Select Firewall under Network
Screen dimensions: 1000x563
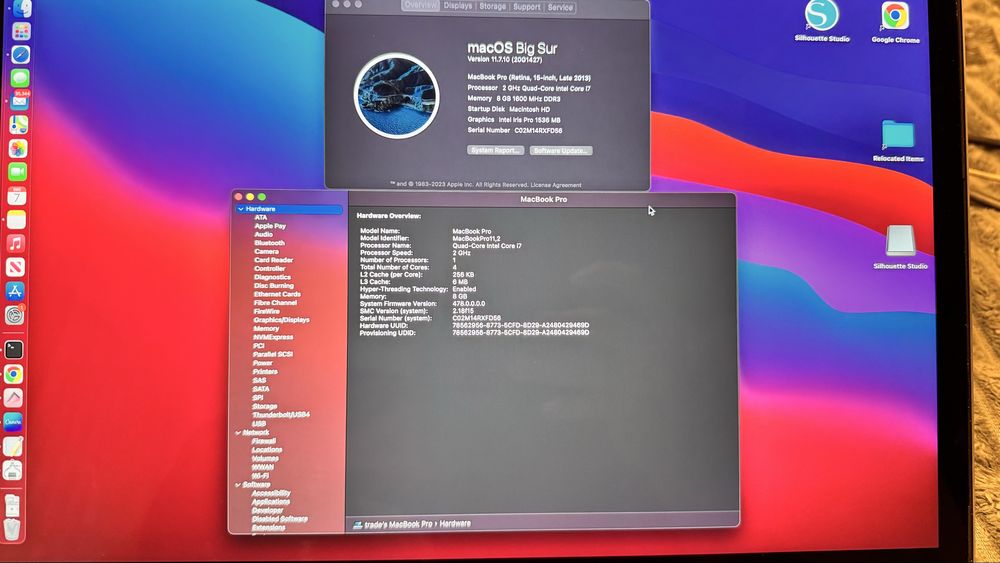pyautogui.click(x=263, y=441)
